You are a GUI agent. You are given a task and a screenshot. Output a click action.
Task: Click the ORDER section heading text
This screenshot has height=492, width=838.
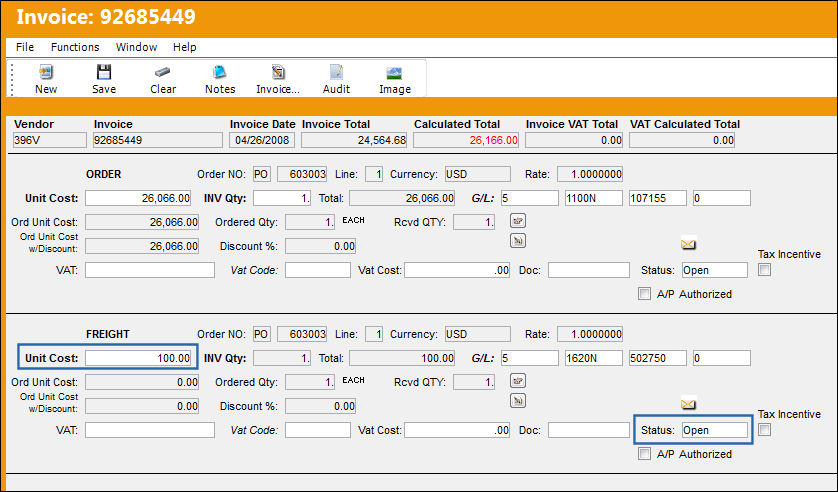pos(104,174)
